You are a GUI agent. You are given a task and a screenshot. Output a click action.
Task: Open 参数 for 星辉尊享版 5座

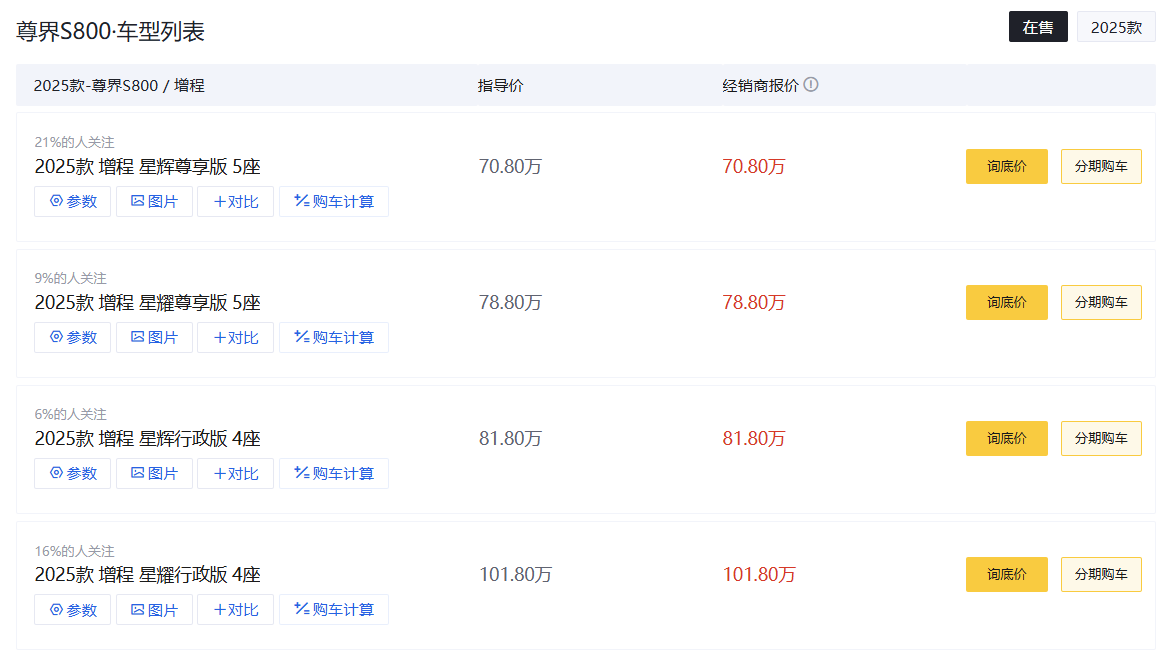(72, 202)
